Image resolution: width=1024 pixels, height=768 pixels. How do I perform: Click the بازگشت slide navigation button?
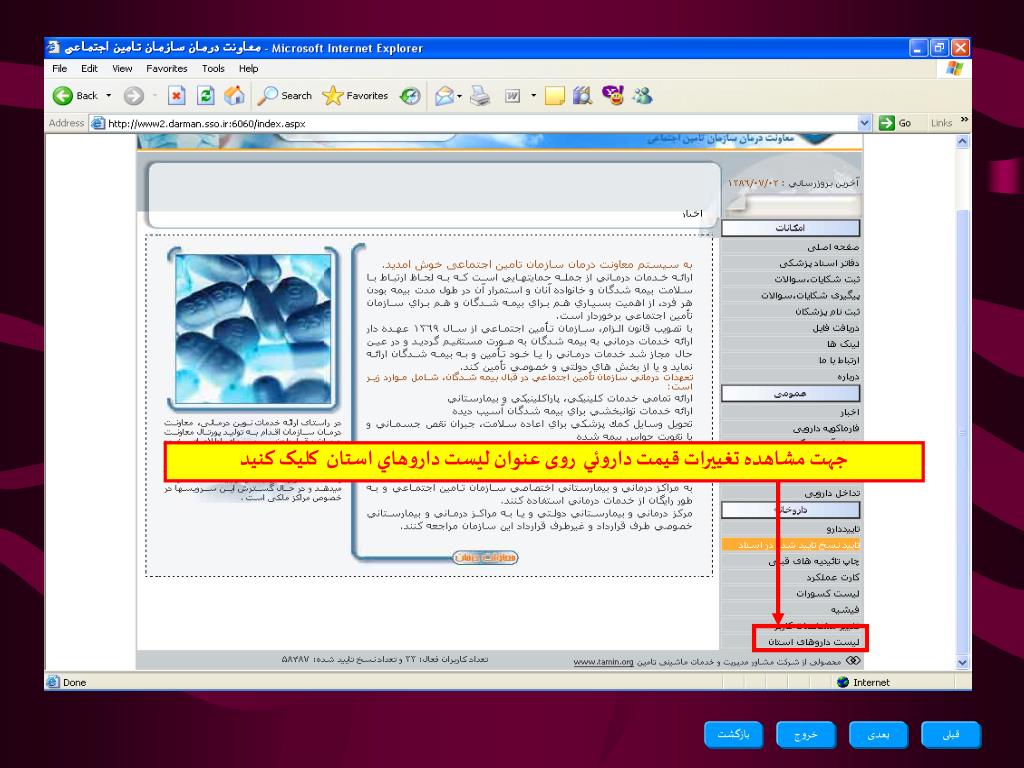coord(733,735)
